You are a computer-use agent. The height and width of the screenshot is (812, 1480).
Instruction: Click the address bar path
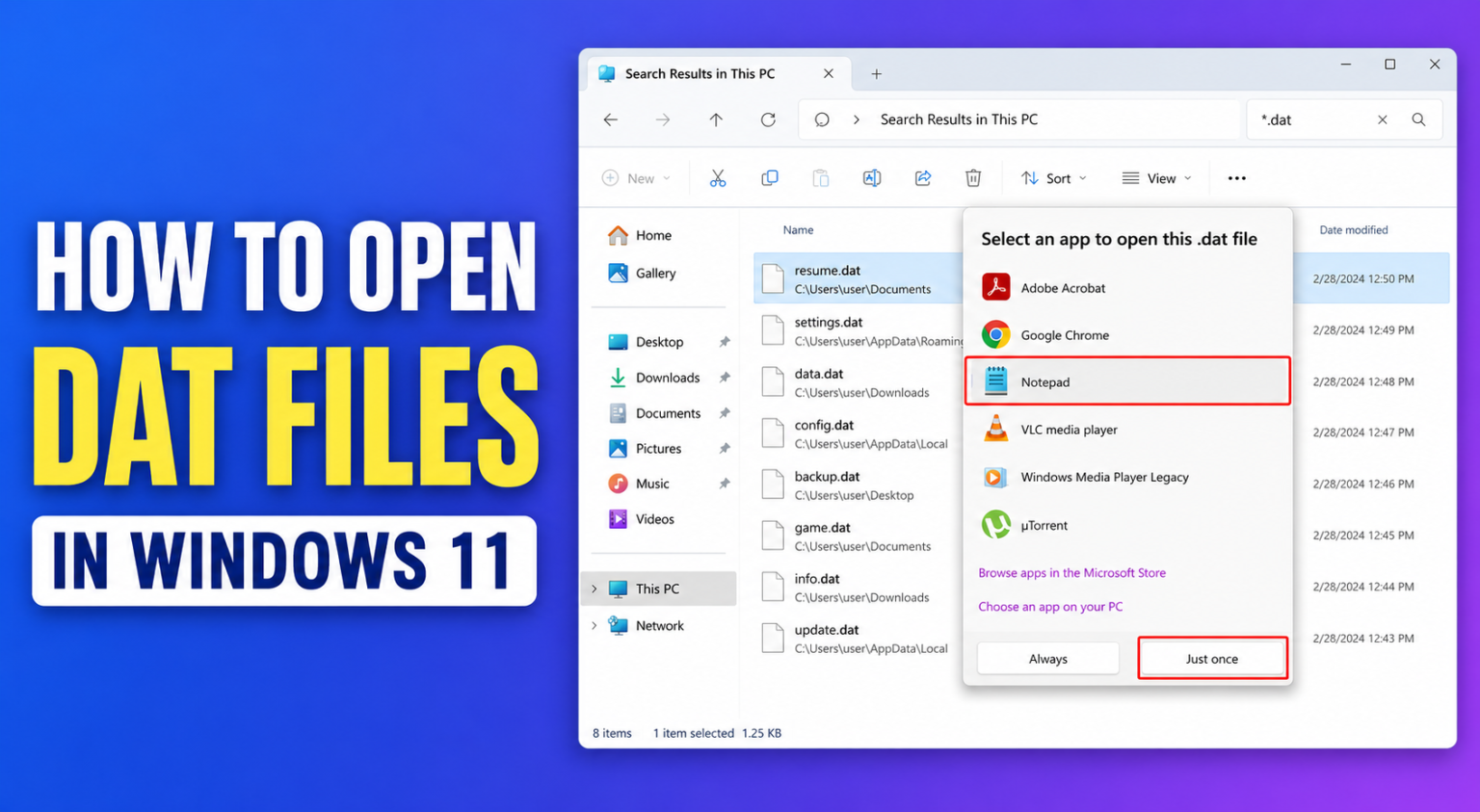pos(1019,119)
